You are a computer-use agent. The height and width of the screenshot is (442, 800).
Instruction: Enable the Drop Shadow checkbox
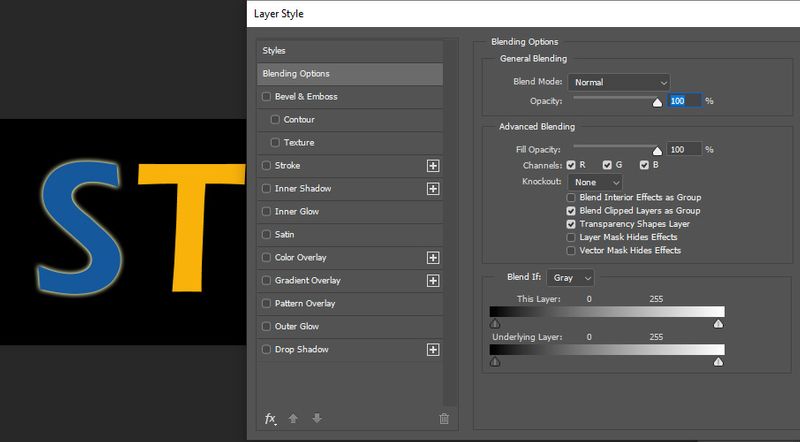point(266,349)
